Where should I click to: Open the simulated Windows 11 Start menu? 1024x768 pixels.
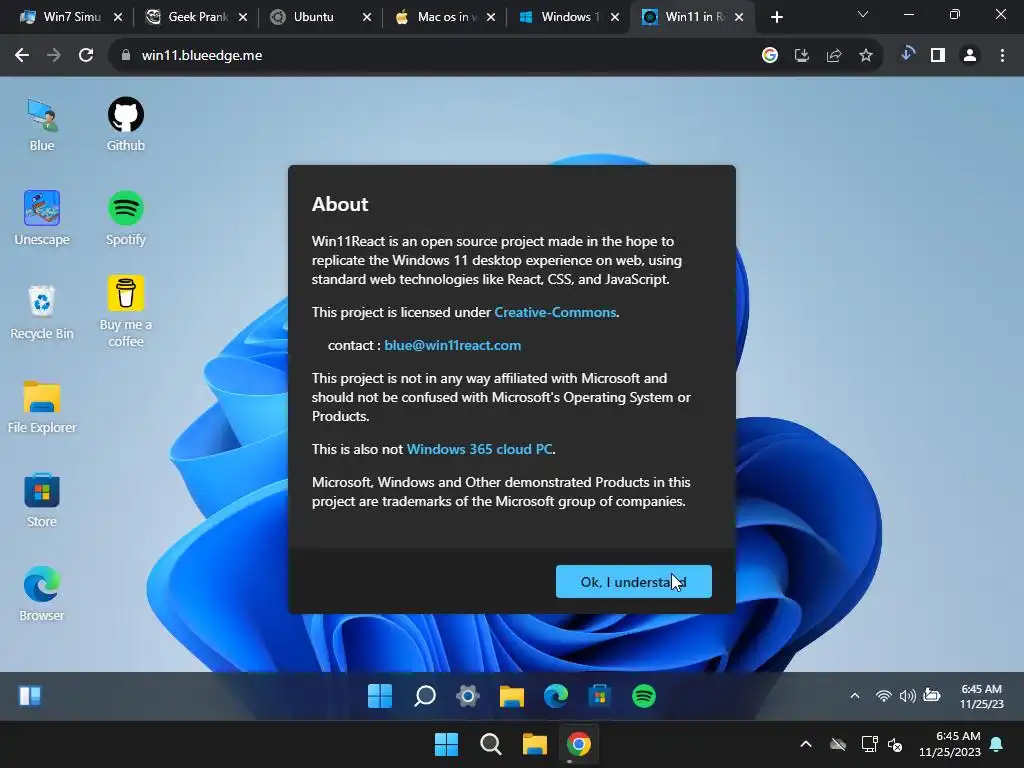[x=379, y=696]
